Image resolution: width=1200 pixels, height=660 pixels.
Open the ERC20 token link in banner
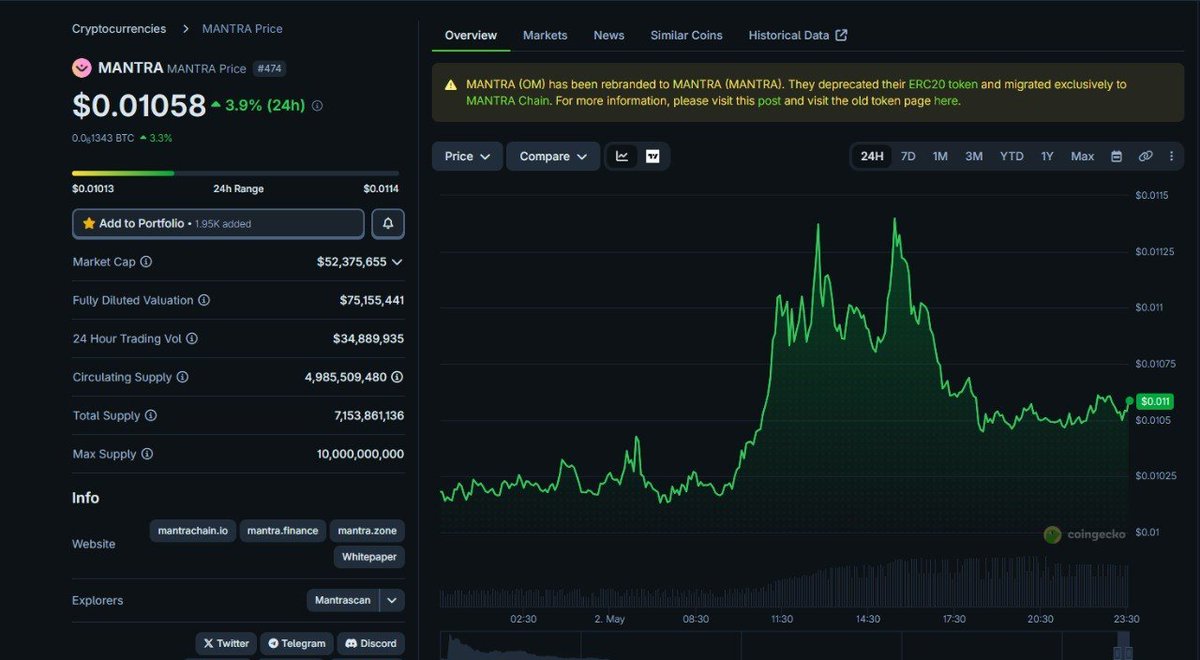click(x=943, y=85)
